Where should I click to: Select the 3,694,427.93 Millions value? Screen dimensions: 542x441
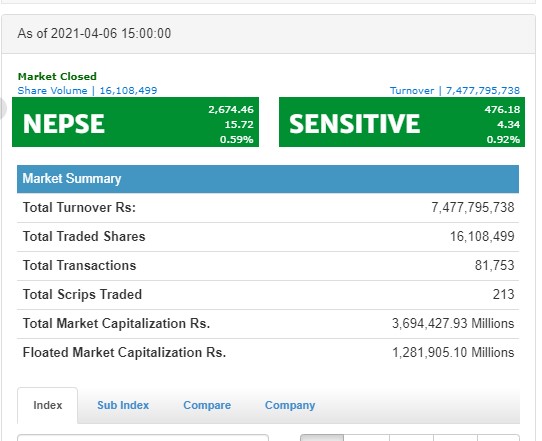click(x=453, y=323)
